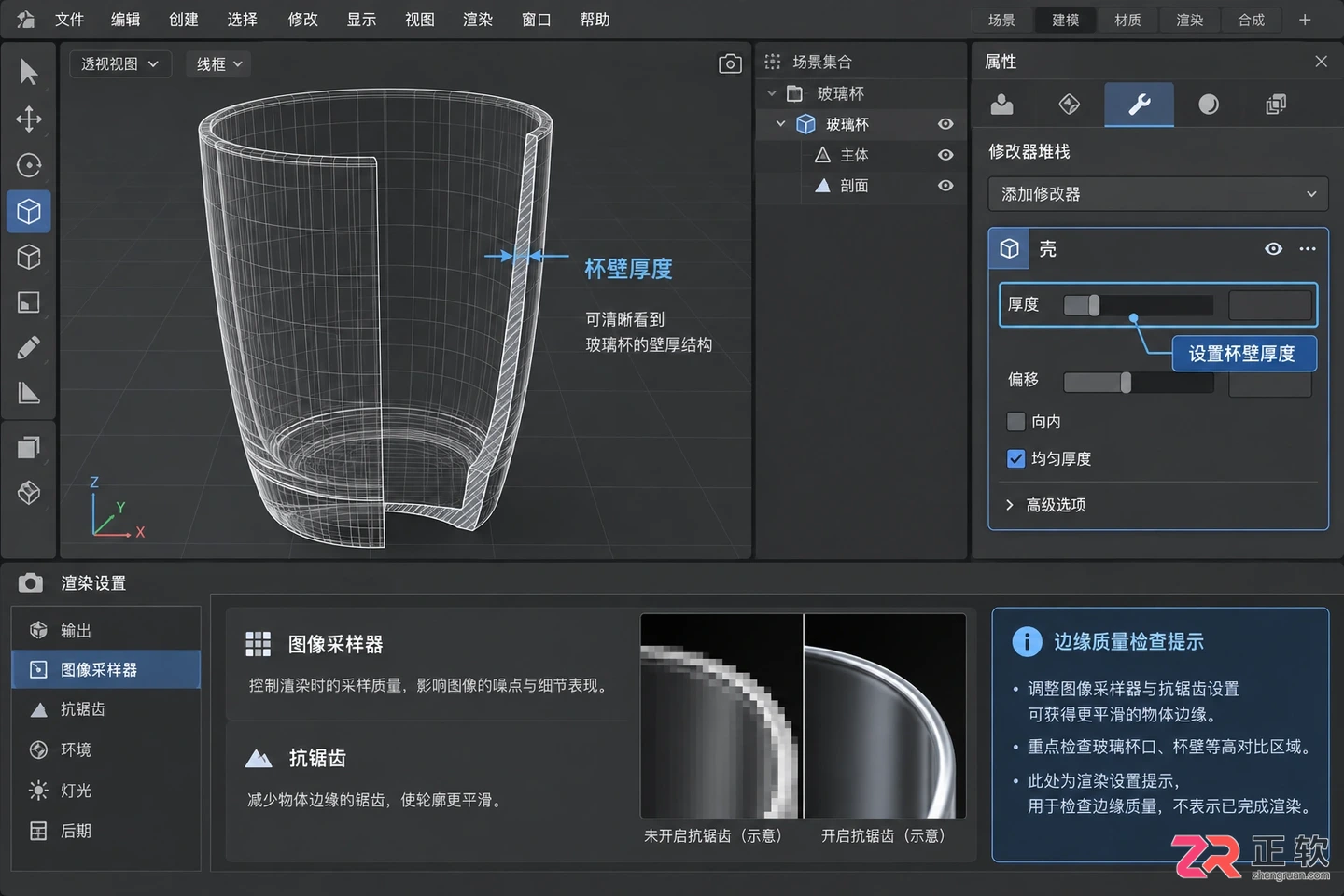Click the viewport camera snapshot icon

(x=730, y=63)
